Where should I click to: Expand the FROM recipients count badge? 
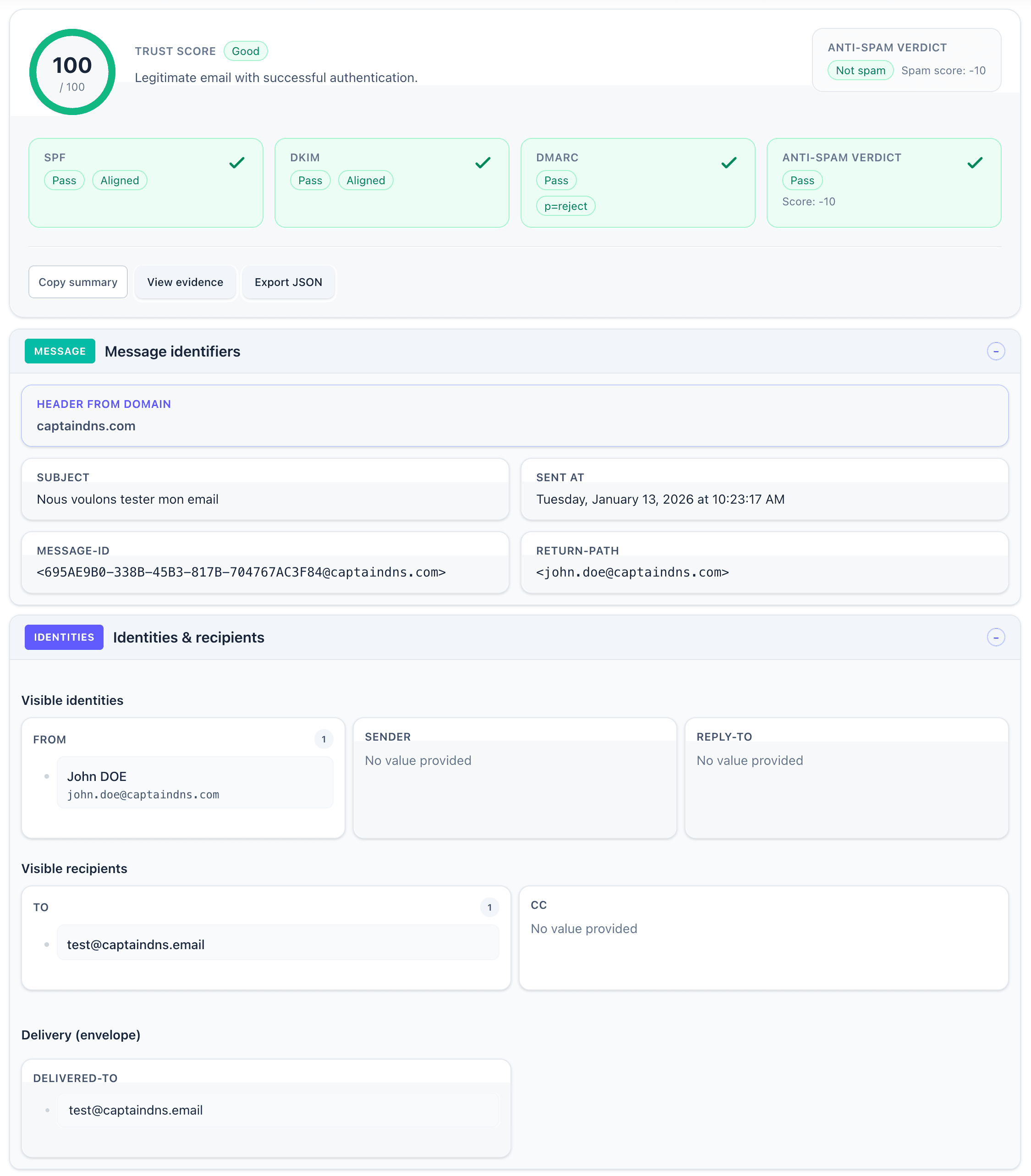324,739
